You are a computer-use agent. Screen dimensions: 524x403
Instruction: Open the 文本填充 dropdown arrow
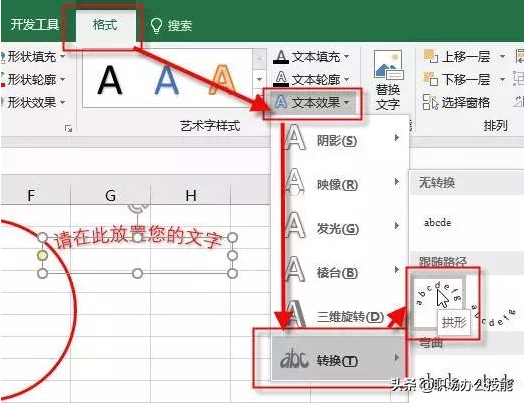[x=346, y=57]
